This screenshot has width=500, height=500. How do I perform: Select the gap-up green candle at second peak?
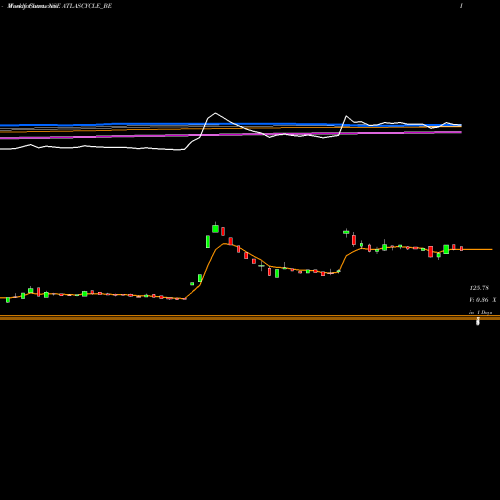(x=346, y=232)
